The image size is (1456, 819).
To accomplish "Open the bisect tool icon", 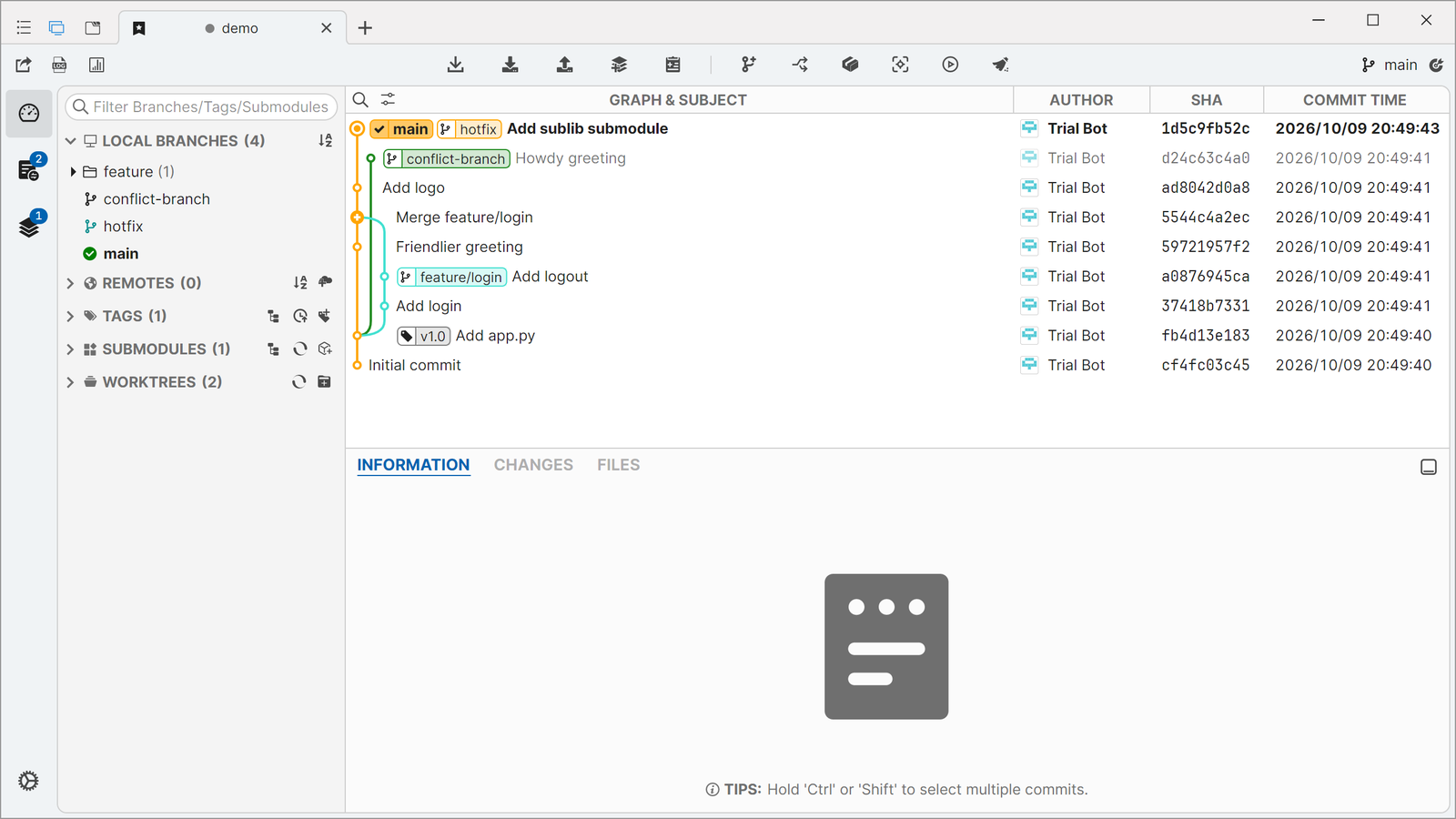I will [900, 65].
